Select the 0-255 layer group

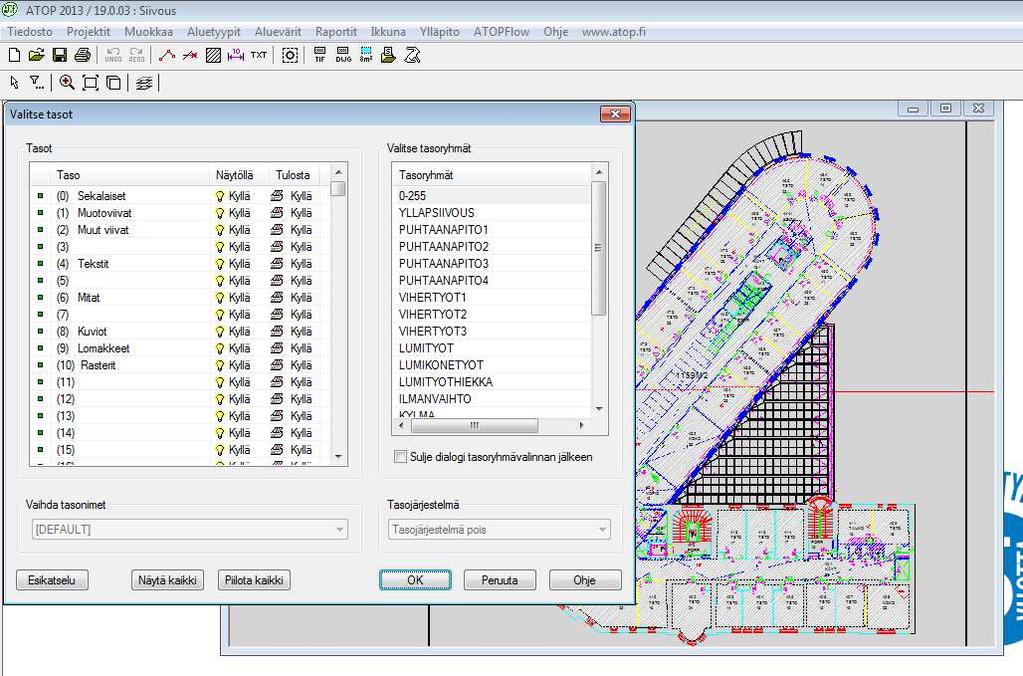point(492,196)
